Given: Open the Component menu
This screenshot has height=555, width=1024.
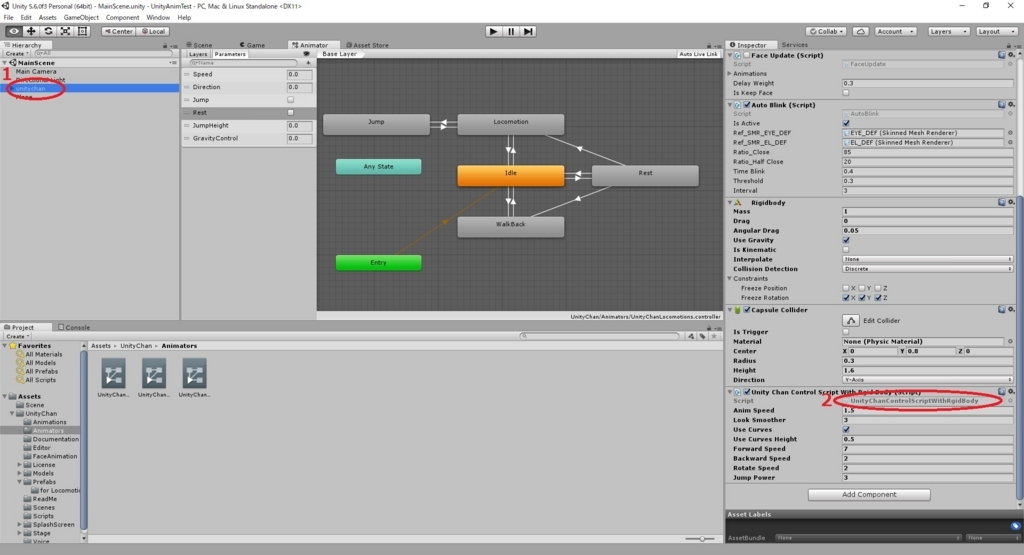Looking at the screenshot, I should (122, 18).
